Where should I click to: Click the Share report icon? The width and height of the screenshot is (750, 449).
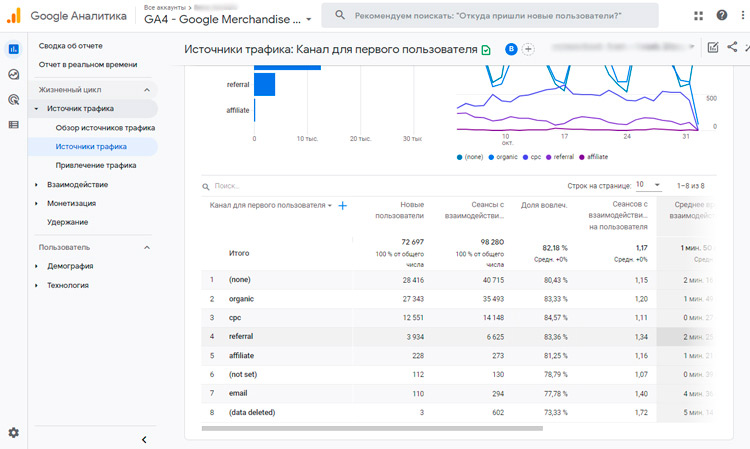tap(732, 47)
